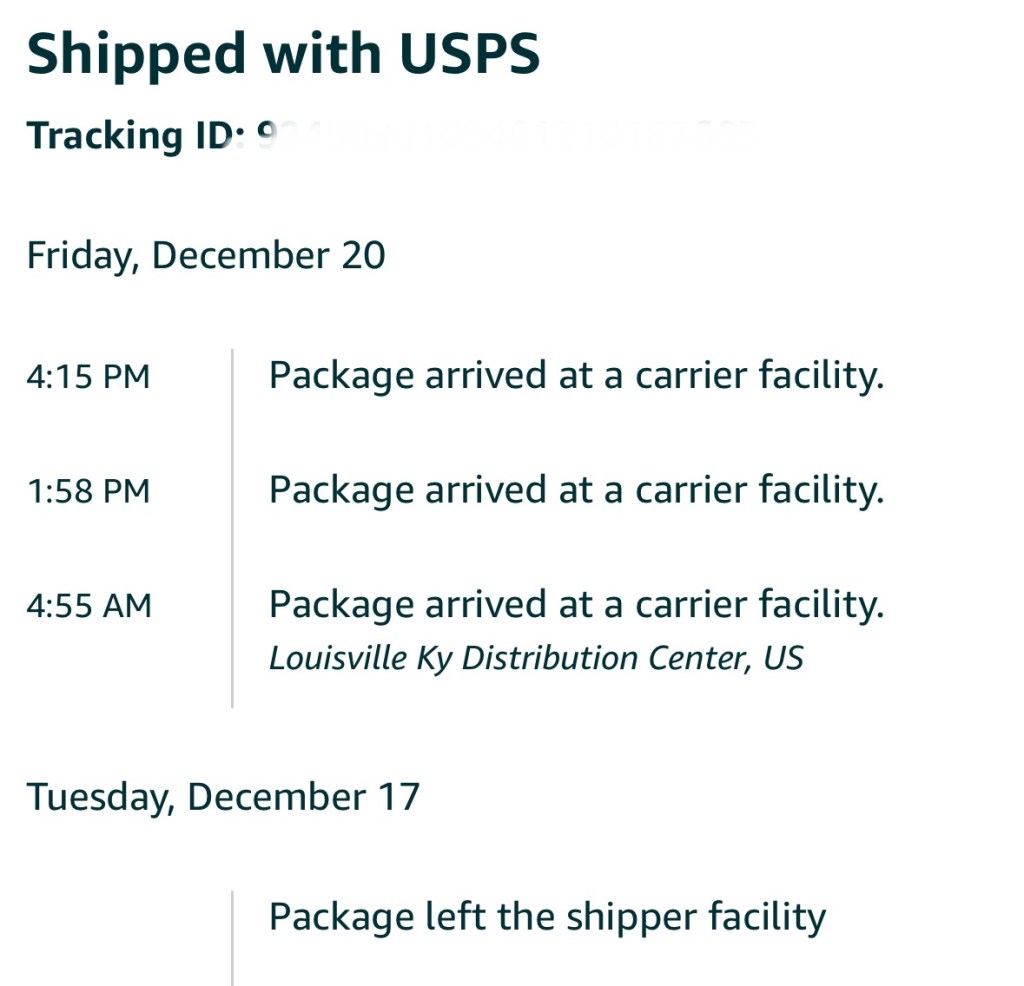The height and width of the screenshot is (986, 1024).
Task: Click the 4:15 PM package arrived status
Action: tap(576, 376)
